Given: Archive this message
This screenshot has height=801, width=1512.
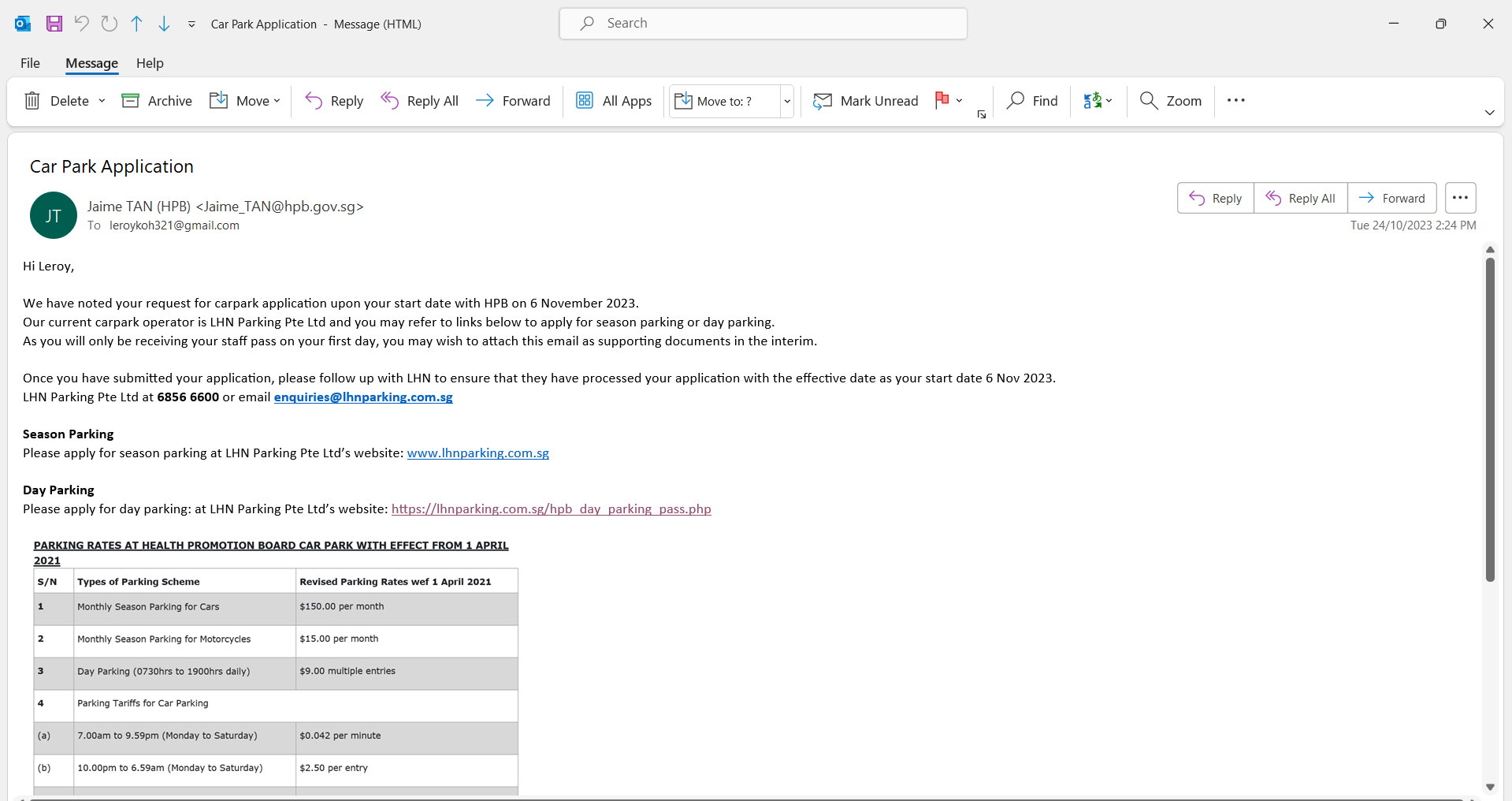Looking at the screenshot, I should (x=157, y=101).
